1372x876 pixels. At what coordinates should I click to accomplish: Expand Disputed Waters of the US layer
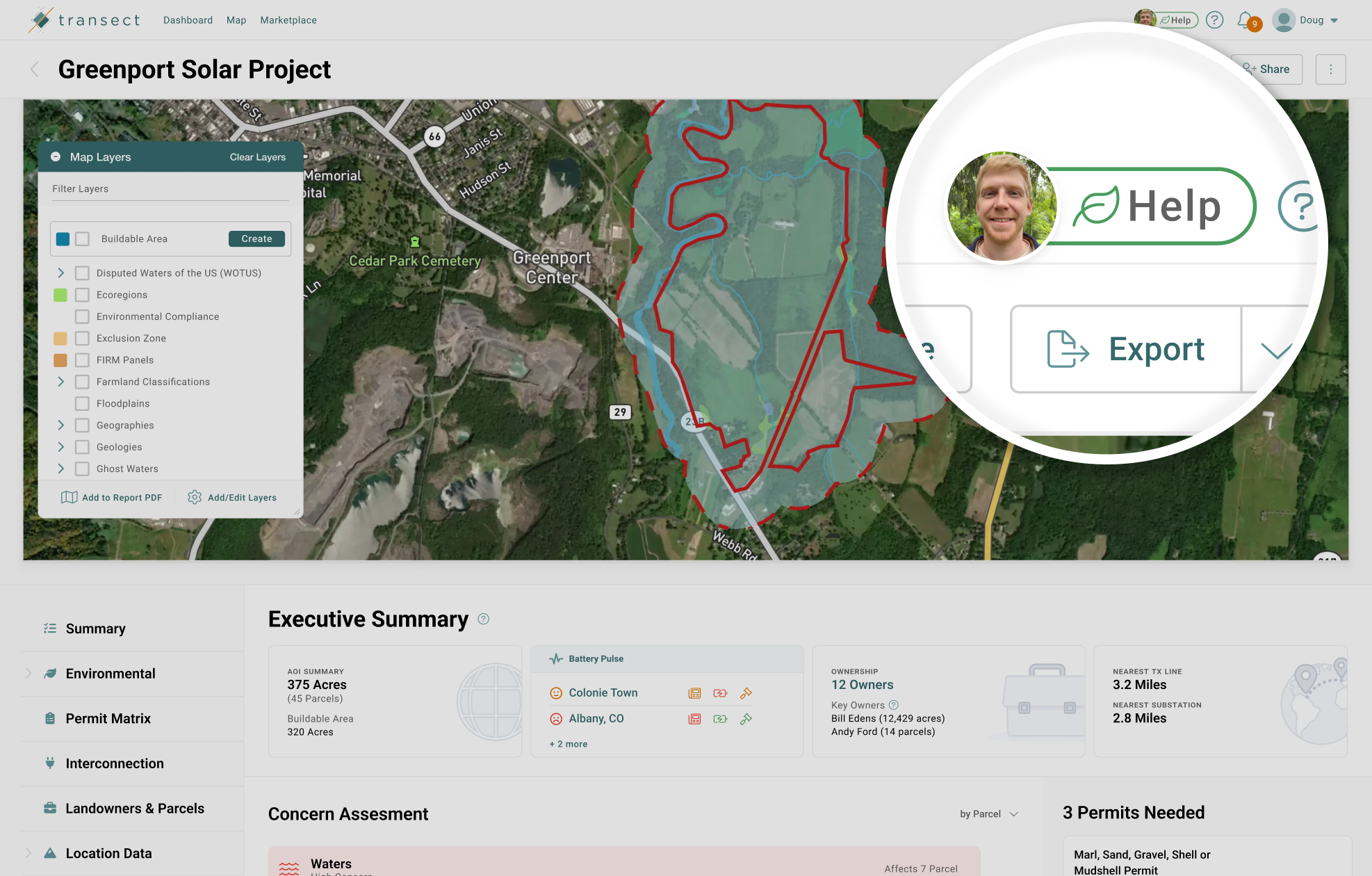(60, 273)
